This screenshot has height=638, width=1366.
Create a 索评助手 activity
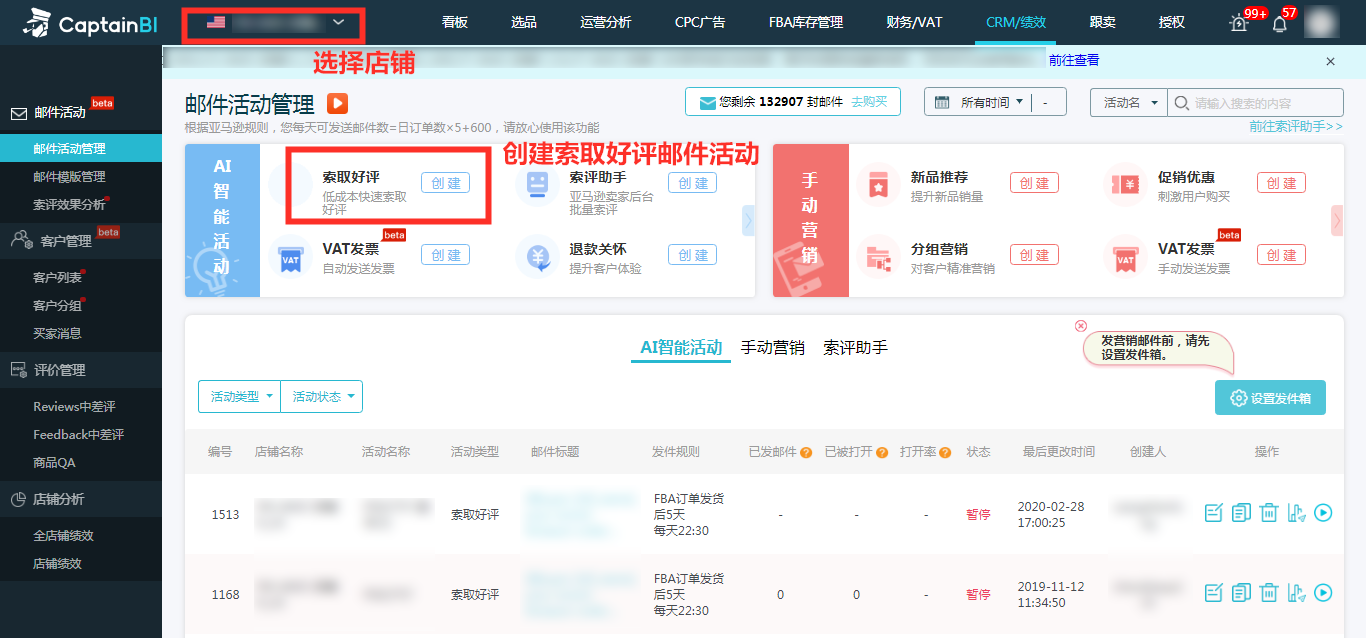pos(693,183)
